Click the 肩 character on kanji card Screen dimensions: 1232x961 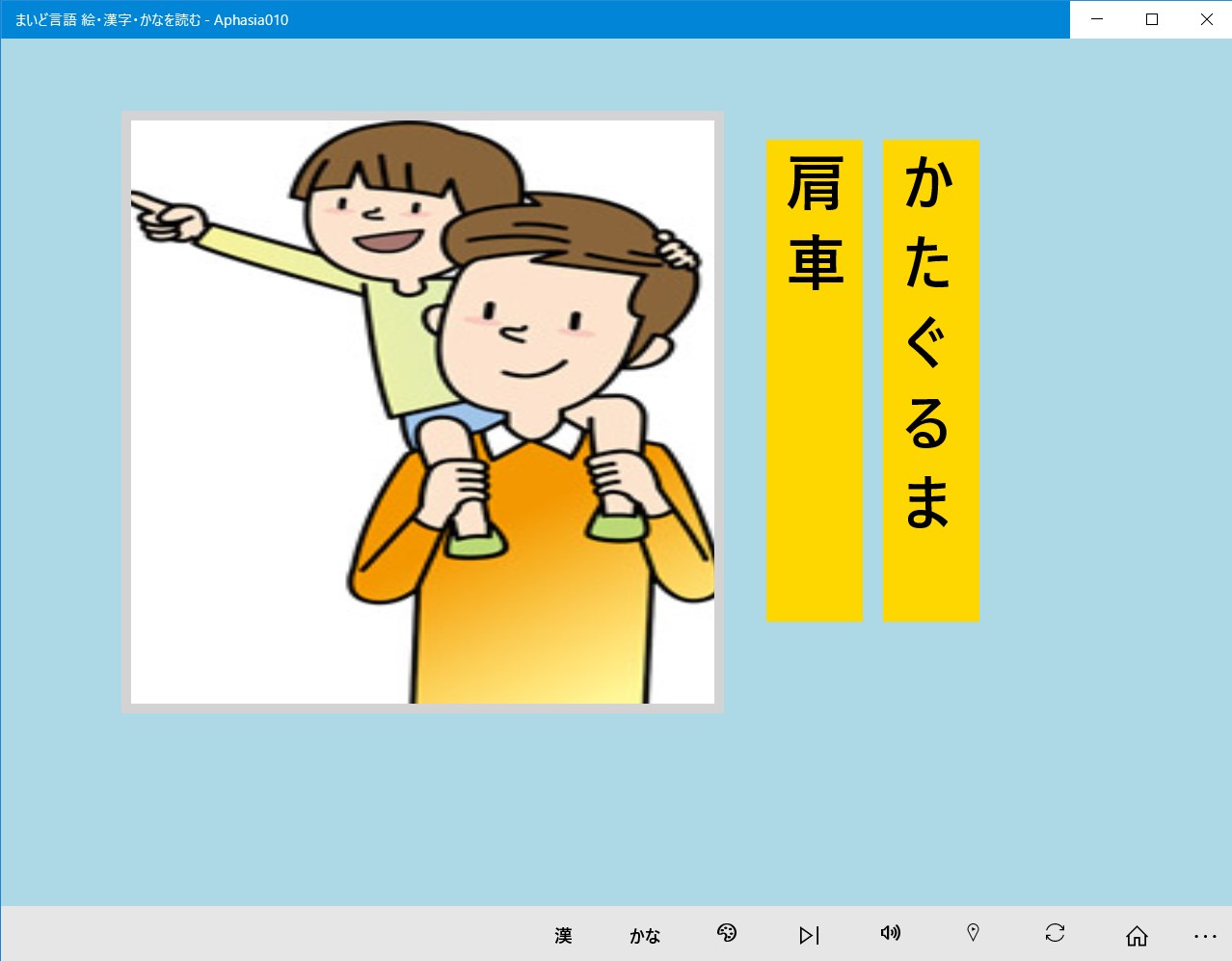(816, 183)
